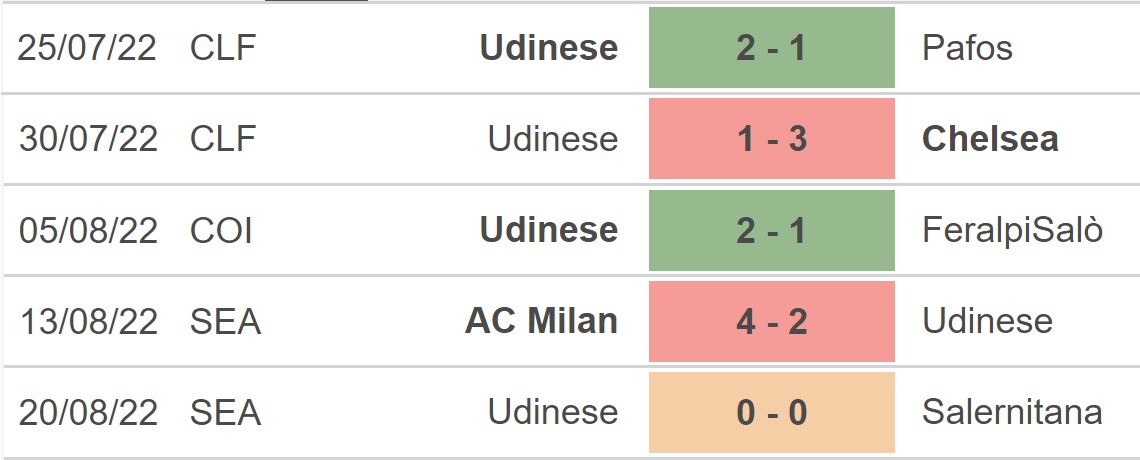Image resolution: width=1140 pixels, height=460 pixels.
Task: Click the date 25/07/22
Action: 88,48
